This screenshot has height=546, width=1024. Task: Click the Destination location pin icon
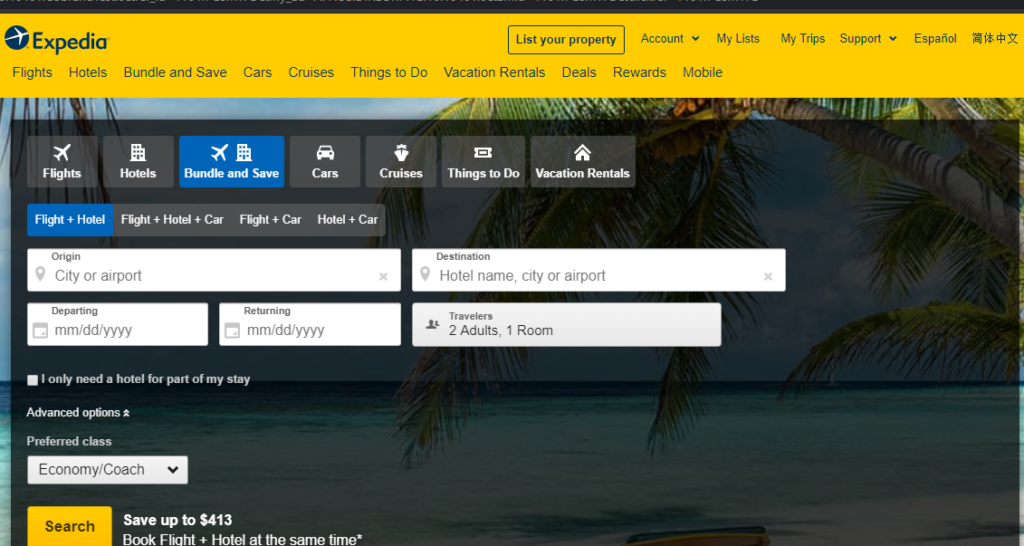425,274
